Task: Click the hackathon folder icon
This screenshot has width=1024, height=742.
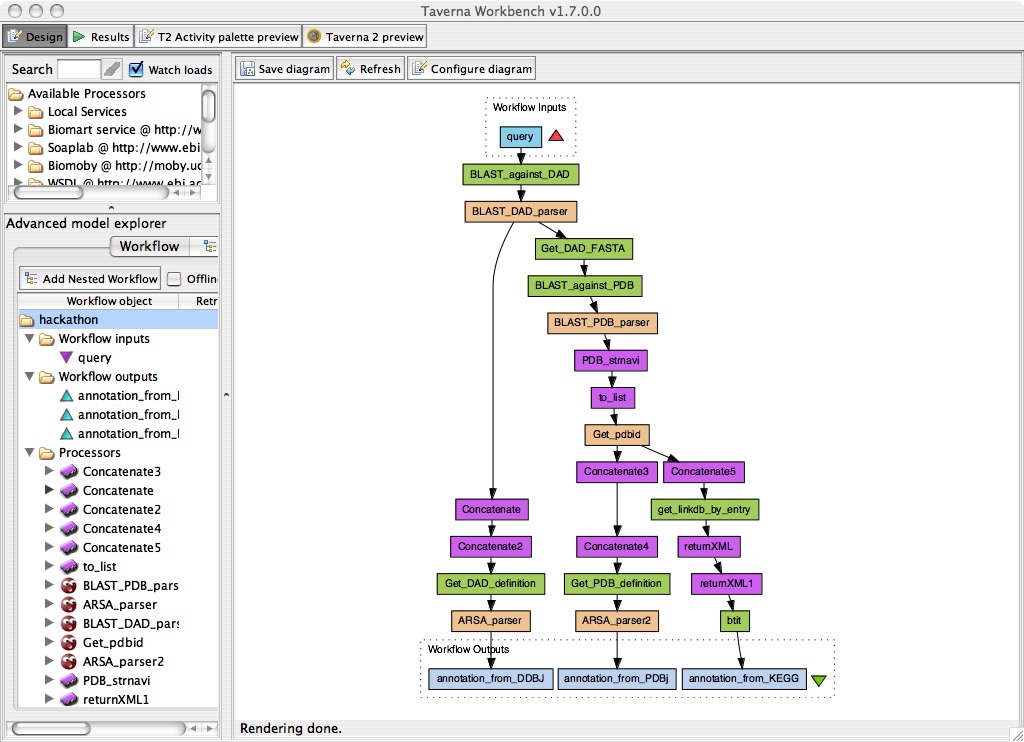Action: point(27,320)
